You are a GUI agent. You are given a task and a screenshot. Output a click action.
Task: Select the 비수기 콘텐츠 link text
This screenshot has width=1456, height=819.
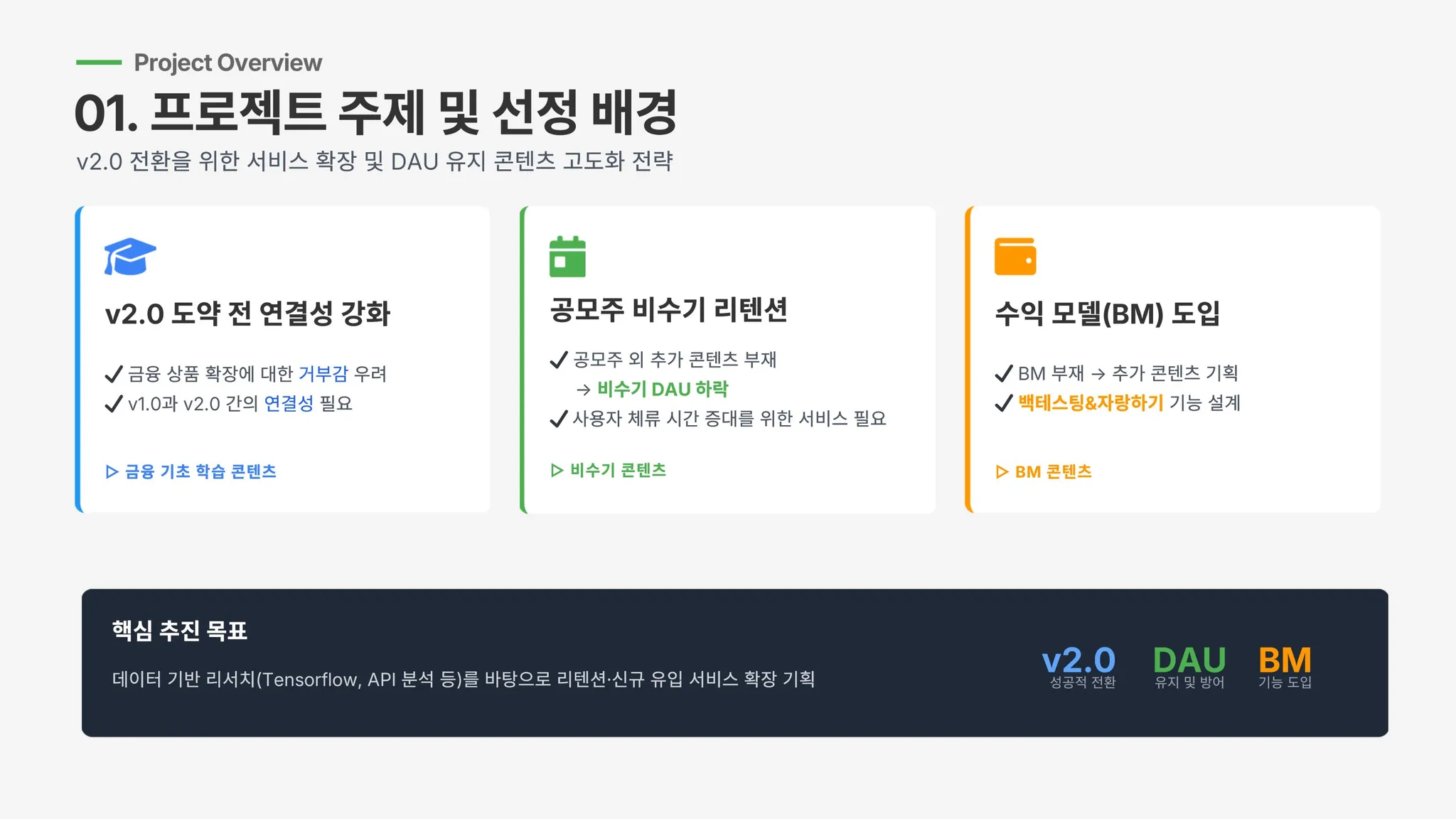coord(618,471)
